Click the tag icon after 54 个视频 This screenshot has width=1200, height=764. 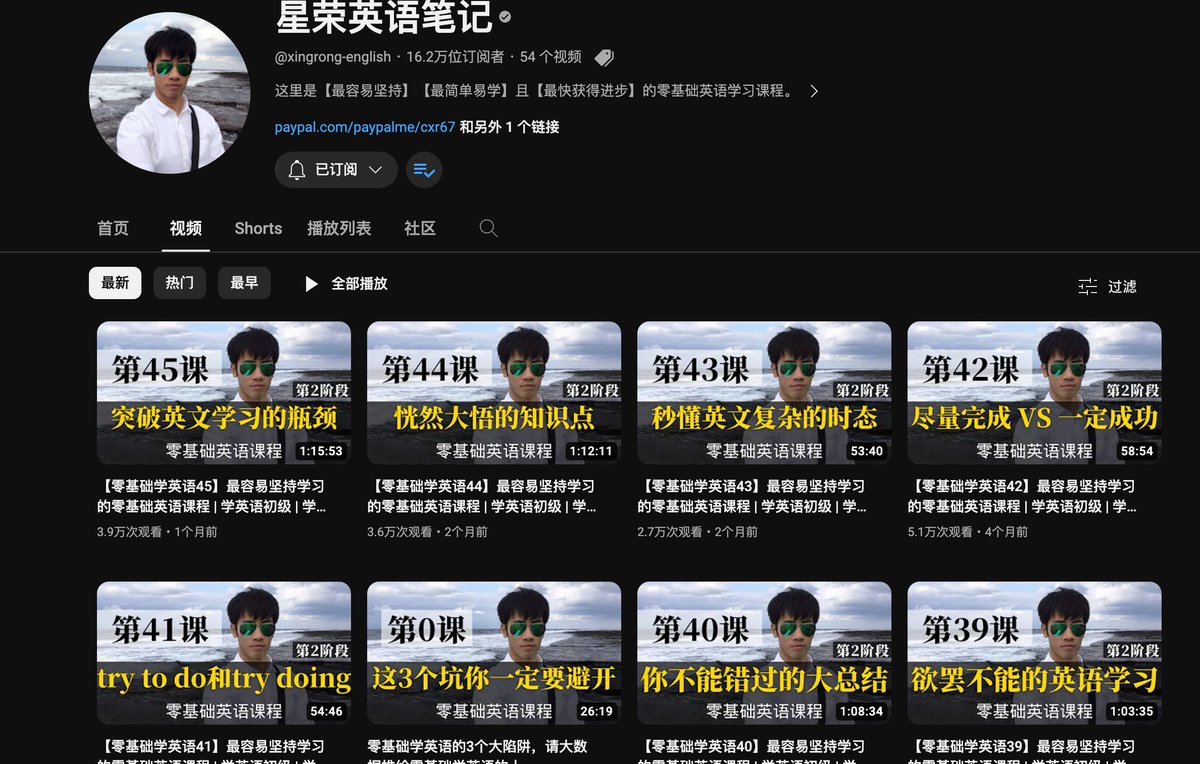603,57
